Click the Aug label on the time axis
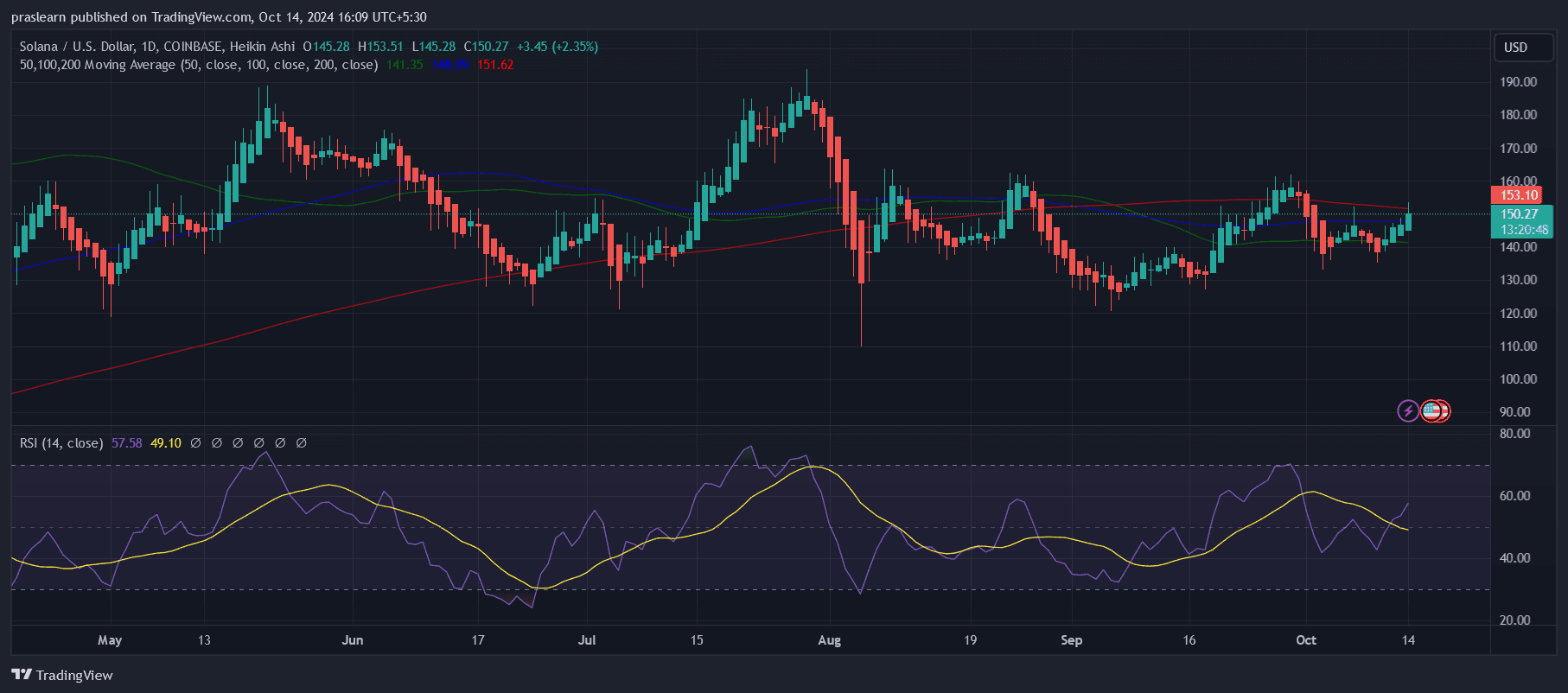The image size is (1568, 693). coord(829,640)
